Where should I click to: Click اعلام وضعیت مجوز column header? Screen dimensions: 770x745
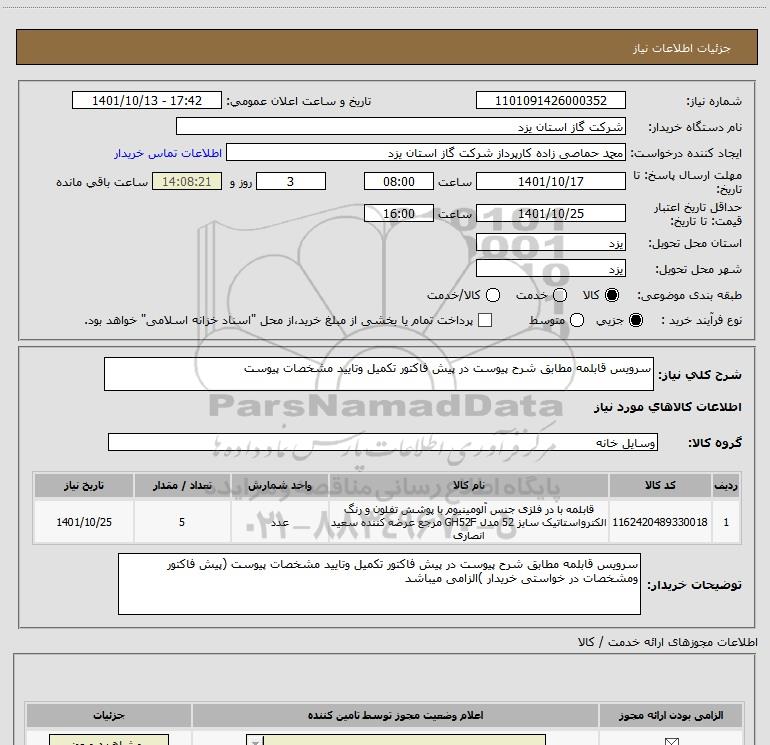coord(395,716)
